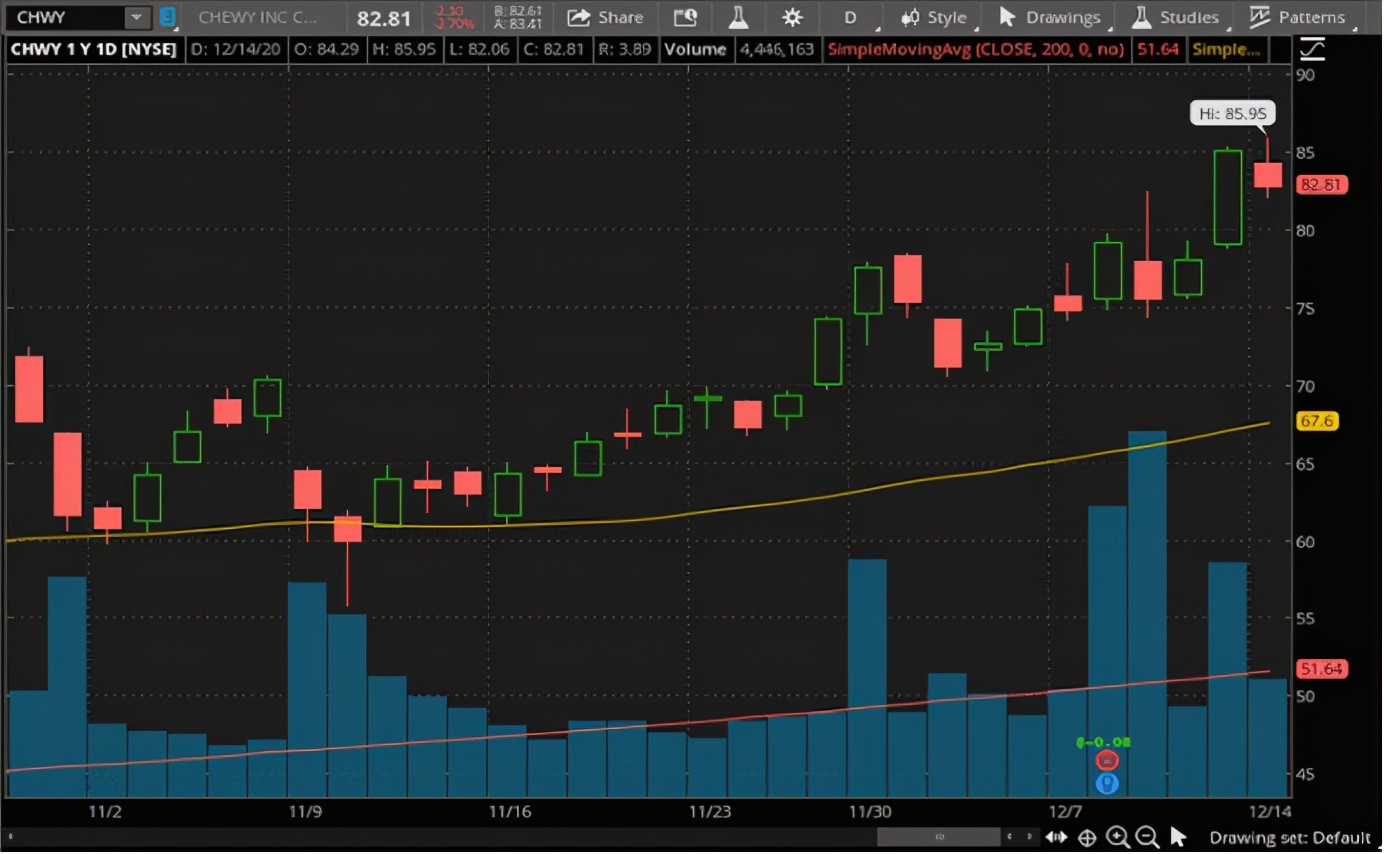Click the CHWY symbol input field
1384x854 pixels.
[x=65, y=17]
